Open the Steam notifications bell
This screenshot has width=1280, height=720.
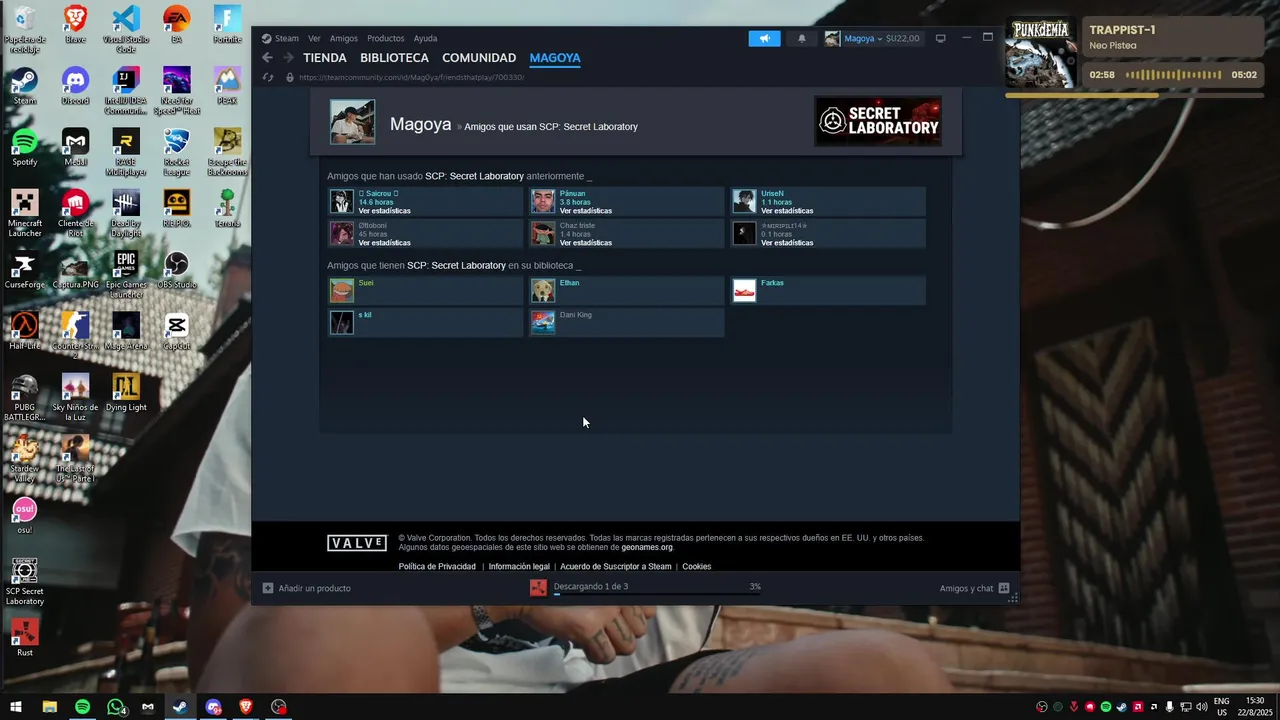pyautogui.click(x=801, y=38)
